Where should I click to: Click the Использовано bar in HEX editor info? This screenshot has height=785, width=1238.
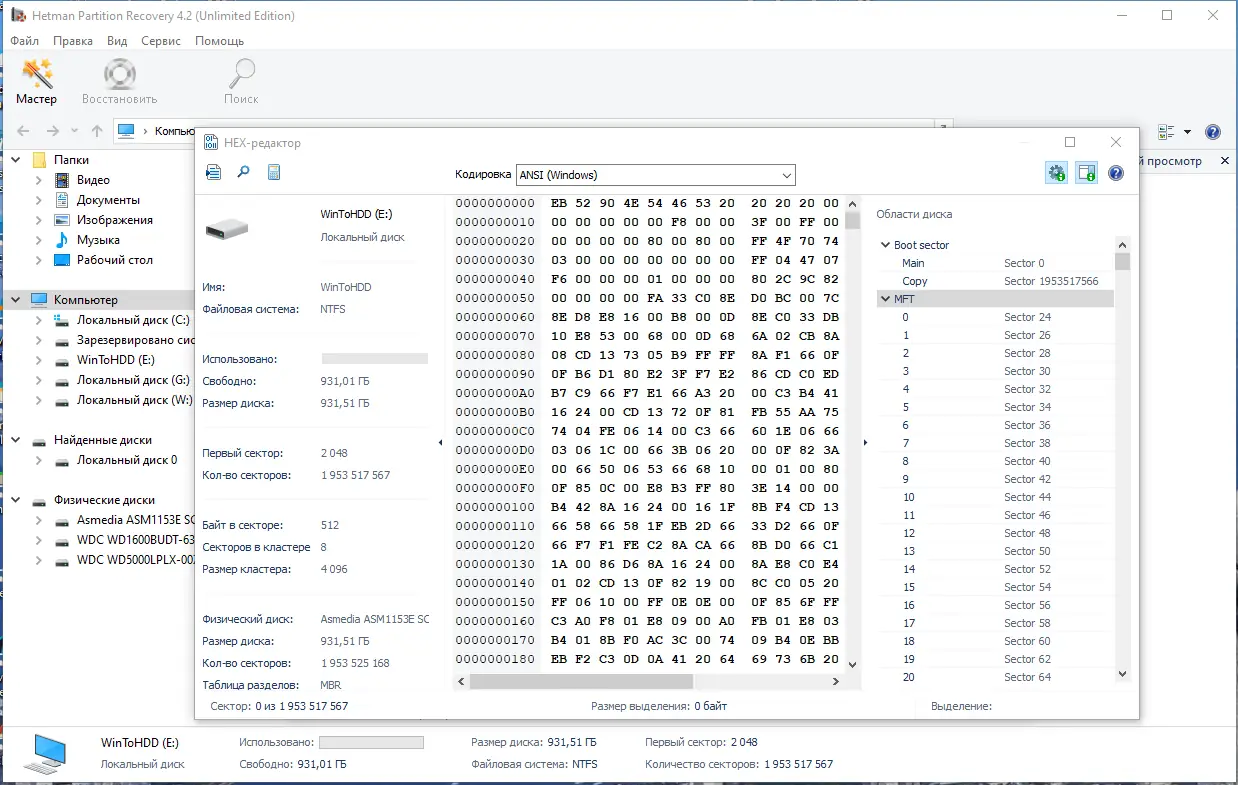pos(375,359)
